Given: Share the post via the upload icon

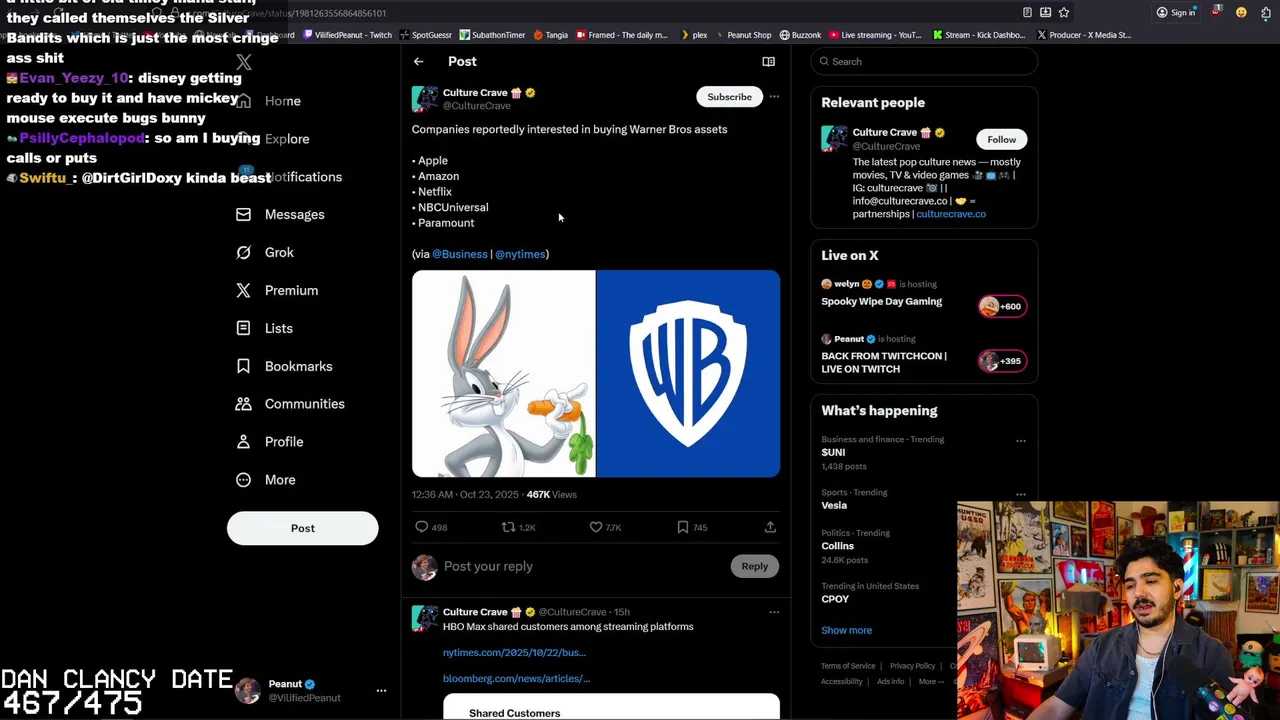Looking at the screenshot, I should (x=770, y=527).
